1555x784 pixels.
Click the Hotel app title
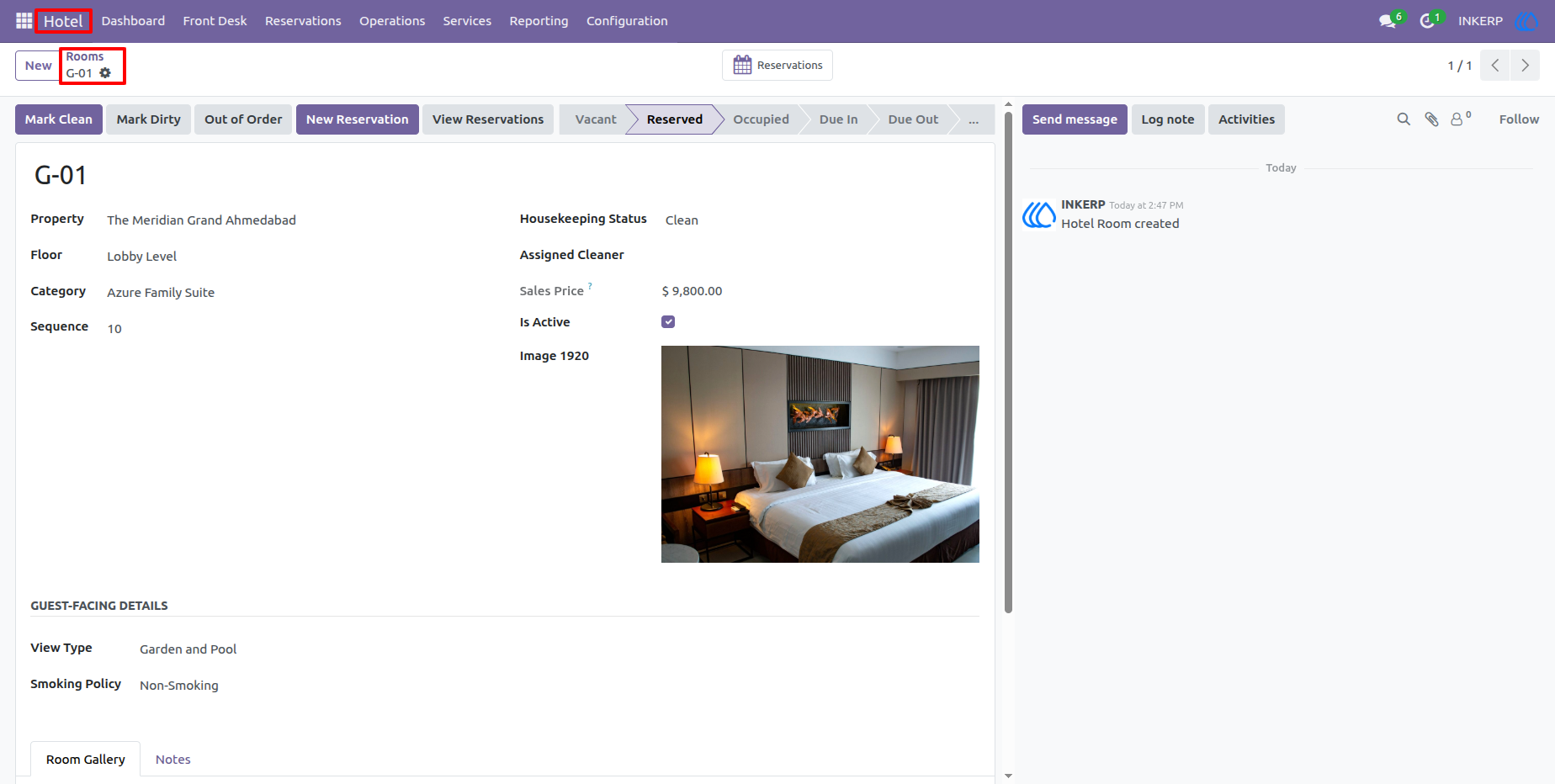coord(63,21)
